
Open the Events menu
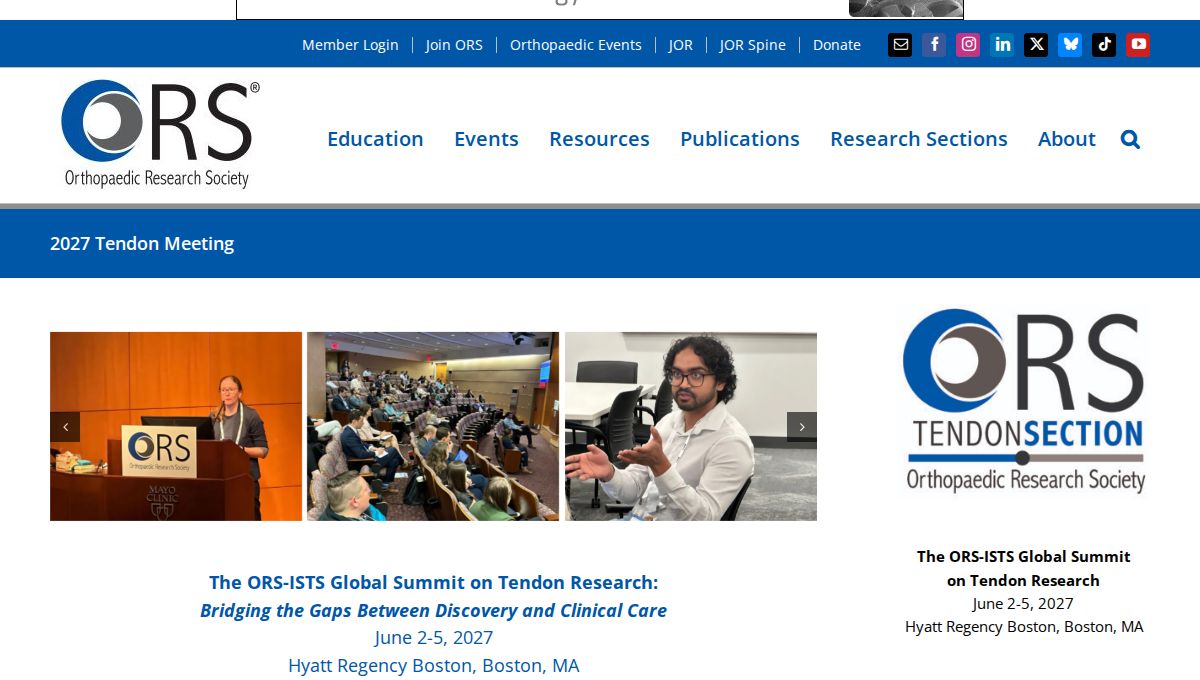tap(486, 139)
